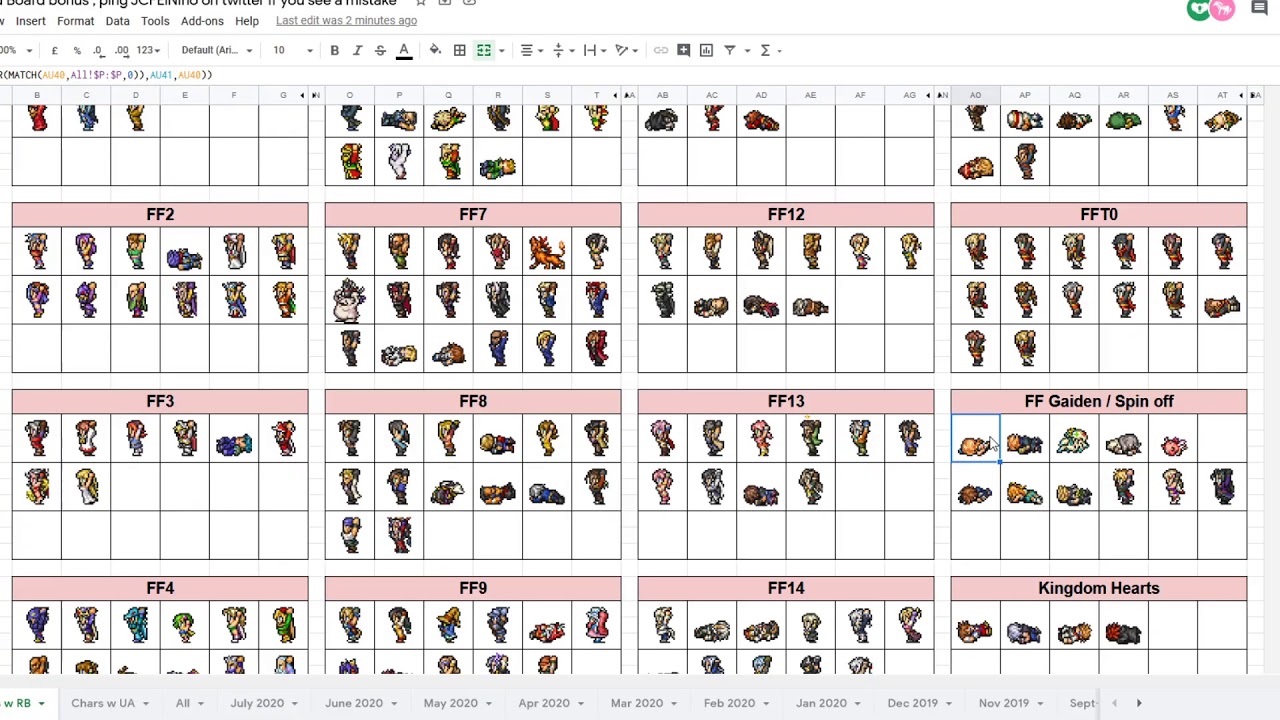The image size is (1280, 720).
Task: Open the Default (Ari... font dropdown
Action: click(x=217, y=50)
